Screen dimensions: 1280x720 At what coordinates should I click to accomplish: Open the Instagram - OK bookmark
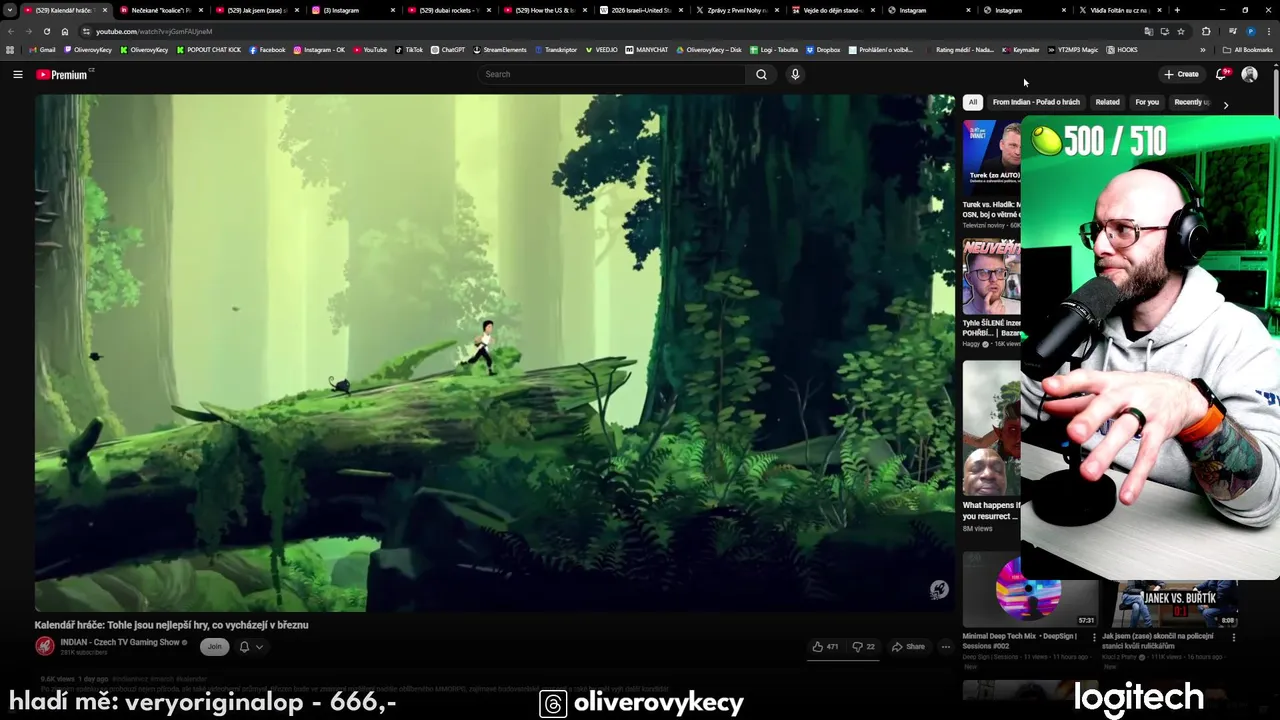tap(319, 50)
